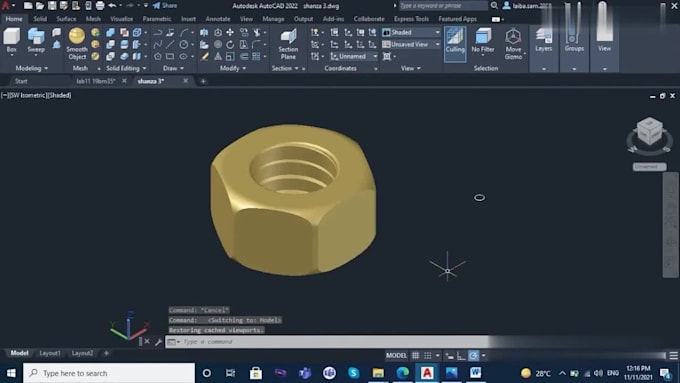The image size is (680, 383).
Task: Select the Box modeling tool
Action: pos(12,40)
